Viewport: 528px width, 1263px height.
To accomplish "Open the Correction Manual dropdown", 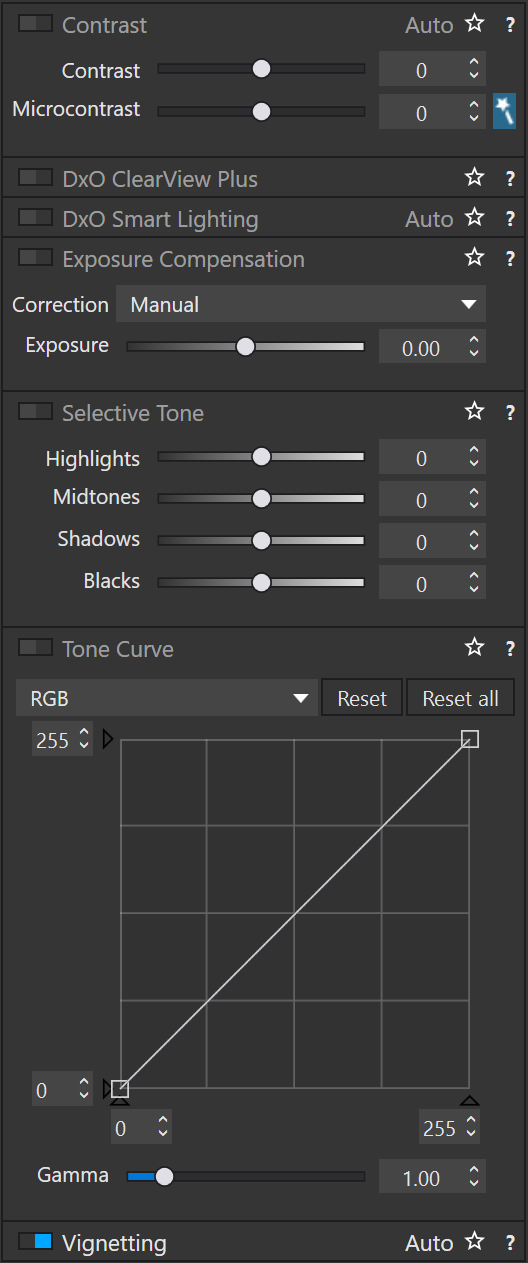I will point(301,304).
